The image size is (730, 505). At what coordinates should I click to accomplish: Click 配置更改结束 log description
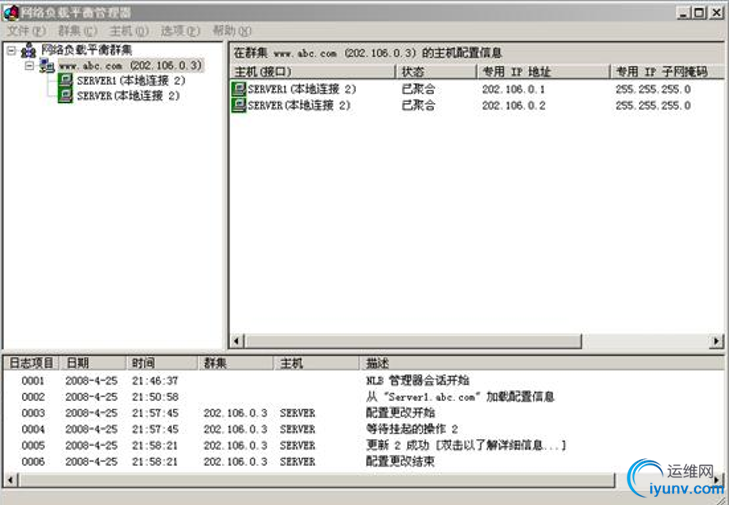(x=400, y=462)
